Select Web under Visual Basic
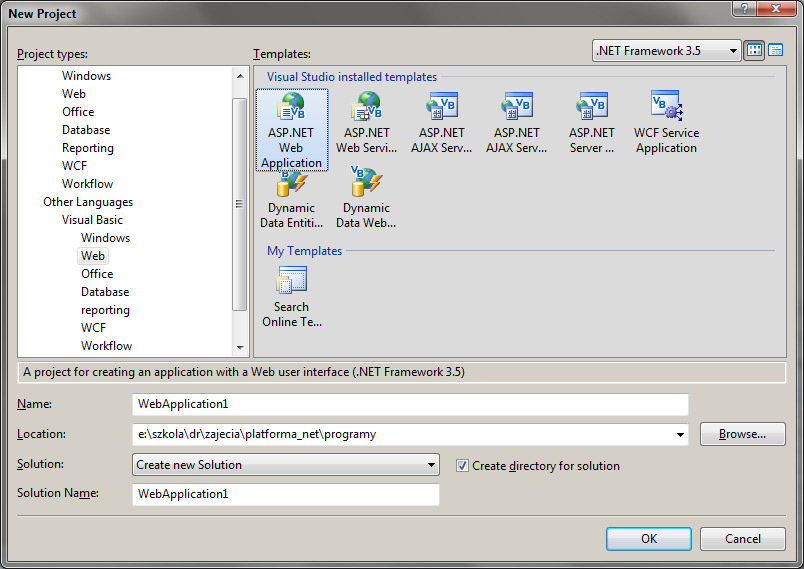The image size is (804, 569). tap(93, 256)
